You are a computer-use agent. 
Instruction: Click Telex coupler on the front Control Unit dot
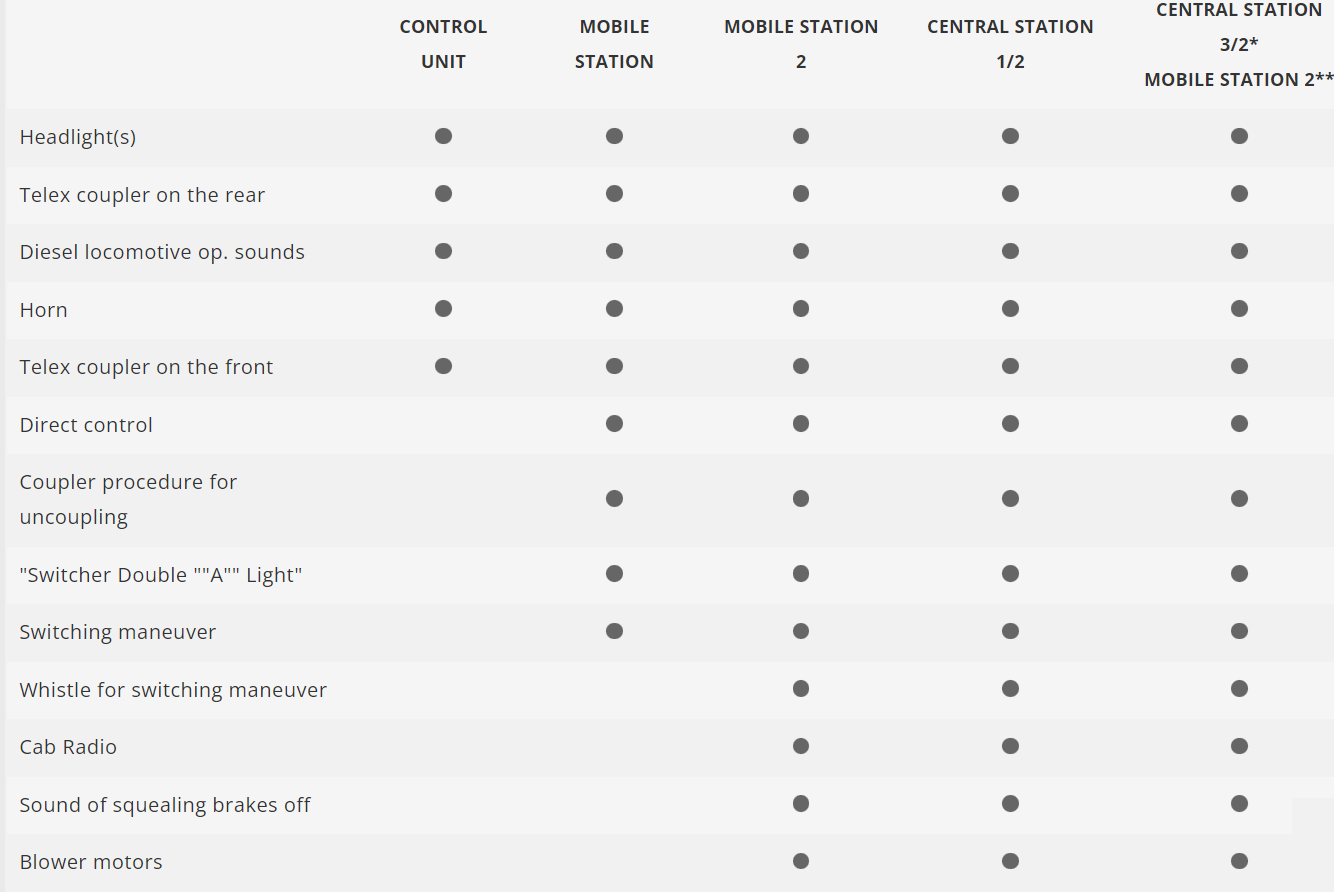pyautogui.click(x=443, y=366)
